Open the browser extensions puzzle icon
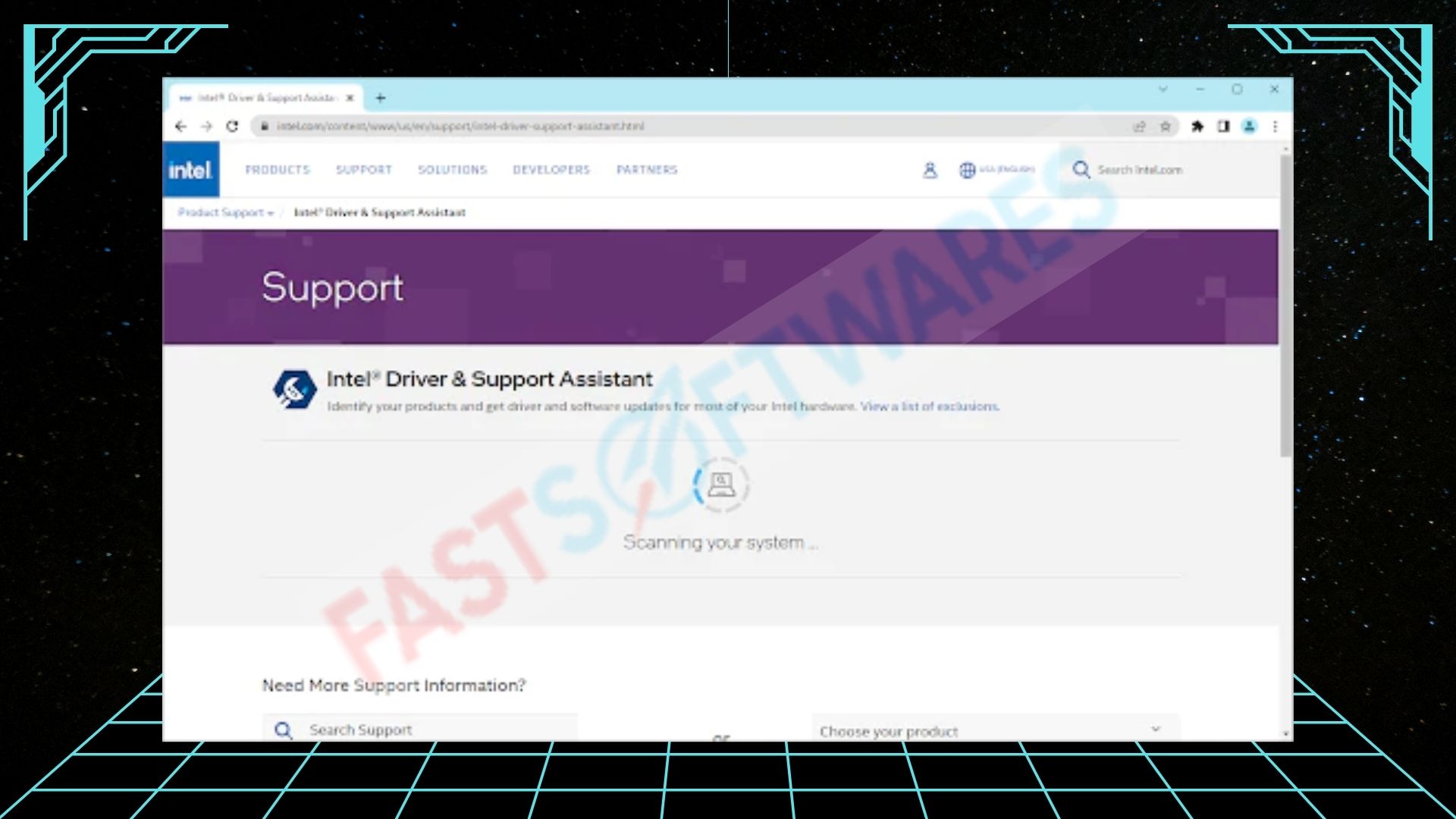The width and height of the screenshot is (1456, 819). click(x=1197, y=127)
